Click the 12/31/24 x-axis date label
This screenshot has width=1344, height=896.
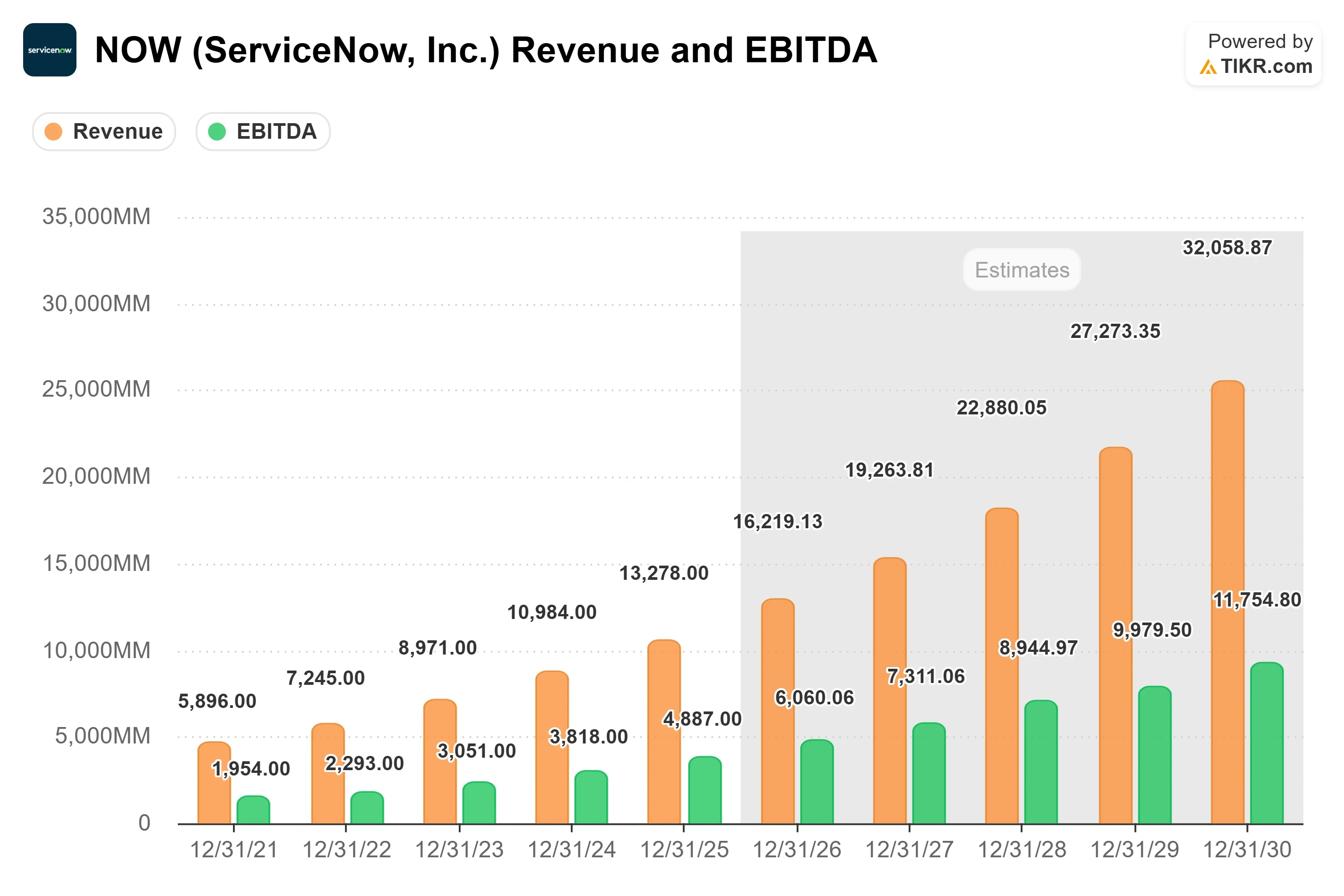click(x=571, y=850)
